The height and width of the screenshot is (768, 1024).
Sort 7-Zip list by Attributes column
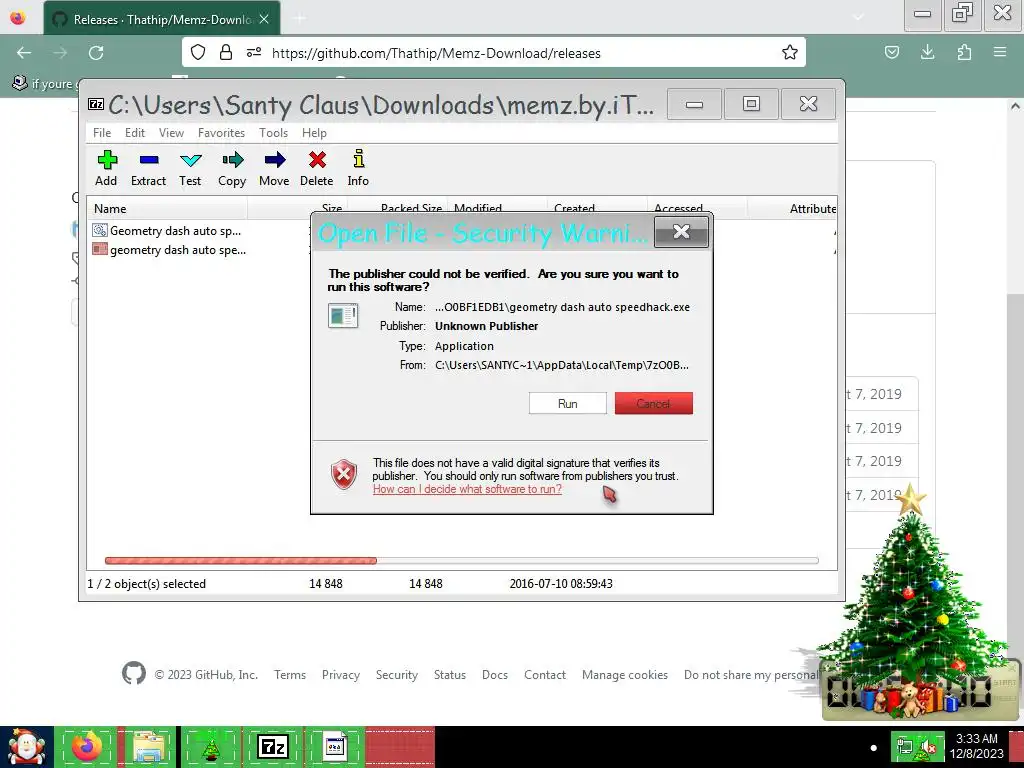[793, 209]
